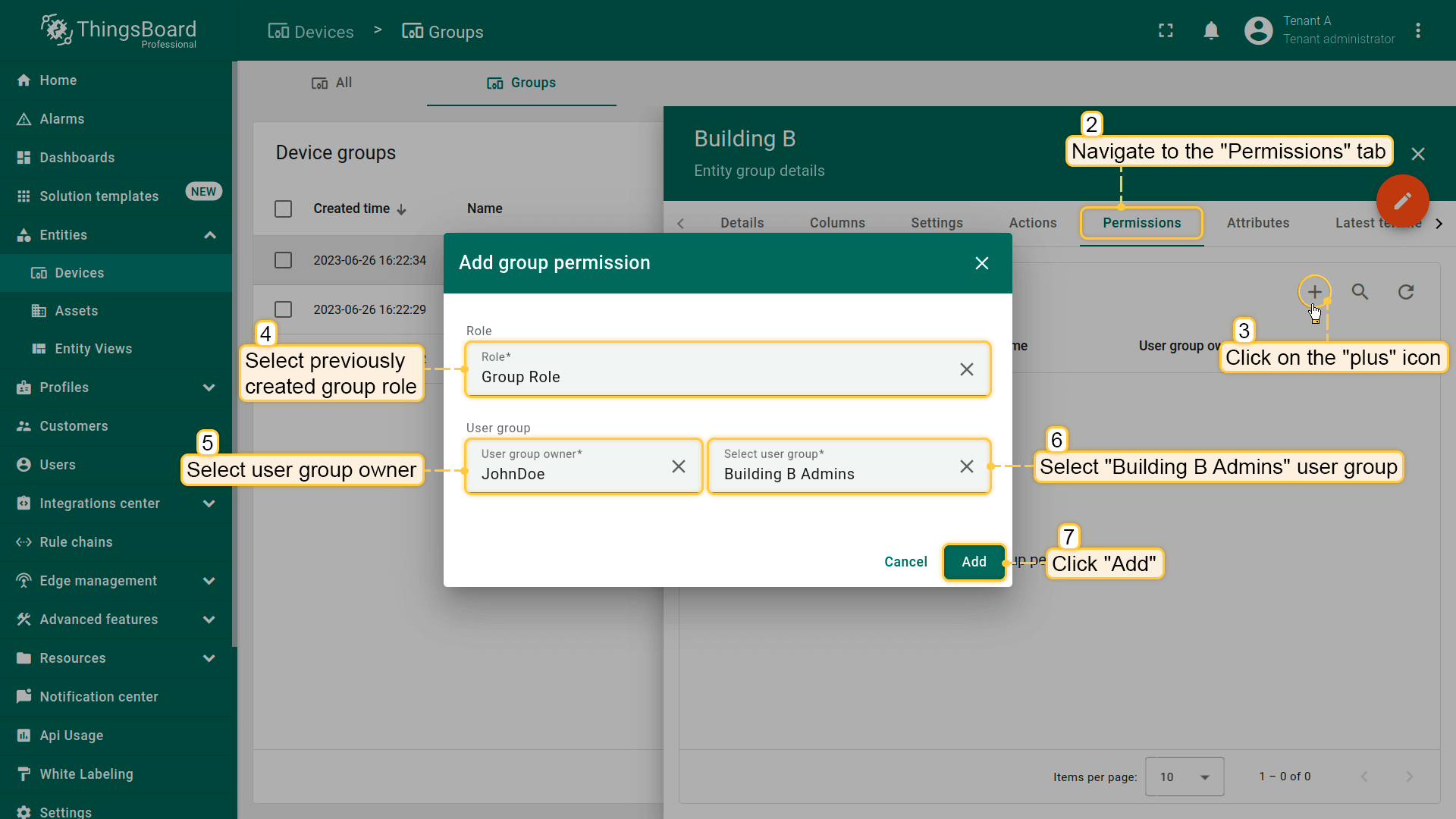The height and width of the screenshot is (819, 1456).
Task: Click the Cancel button
Action: [905, 562]
